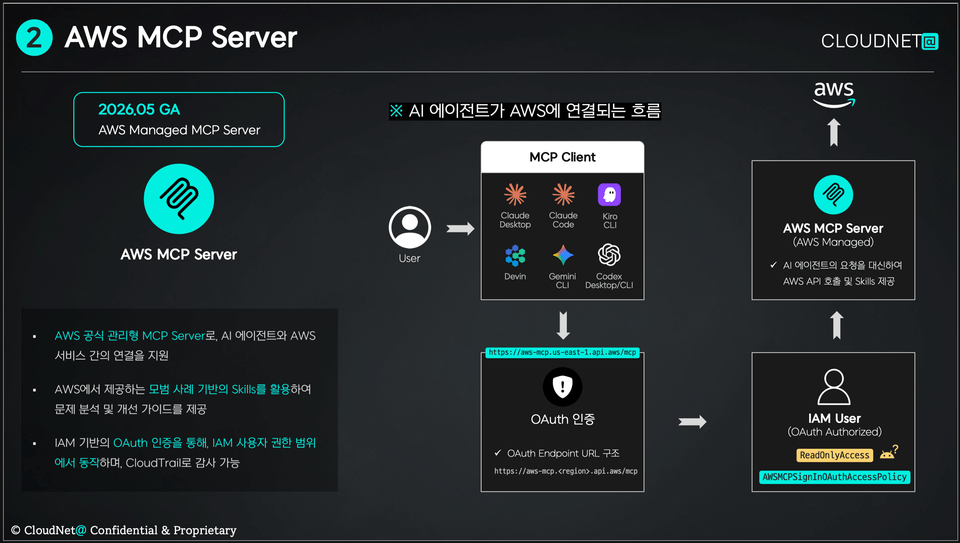
Task: Click the AWS Managed MCP Server line in the box
Action: click(179, 130)
